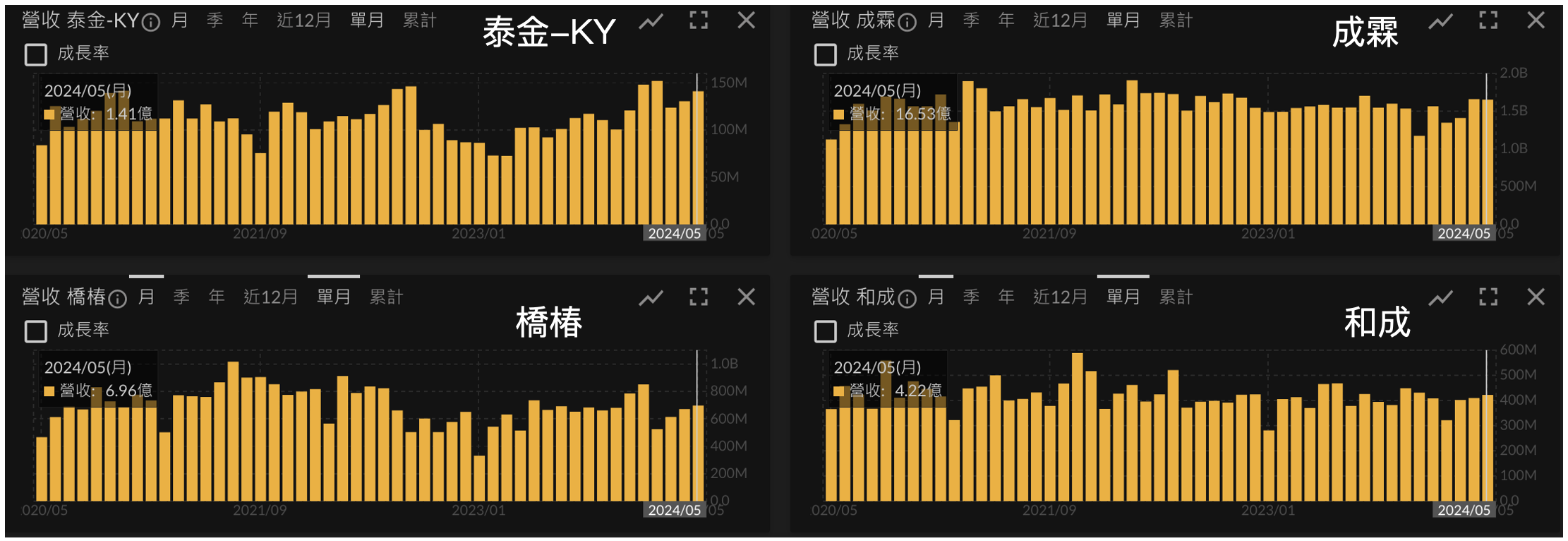1568x541 pixels.
Task: Switch to 單月 in 和成 panel
Action: point(1123,297)
